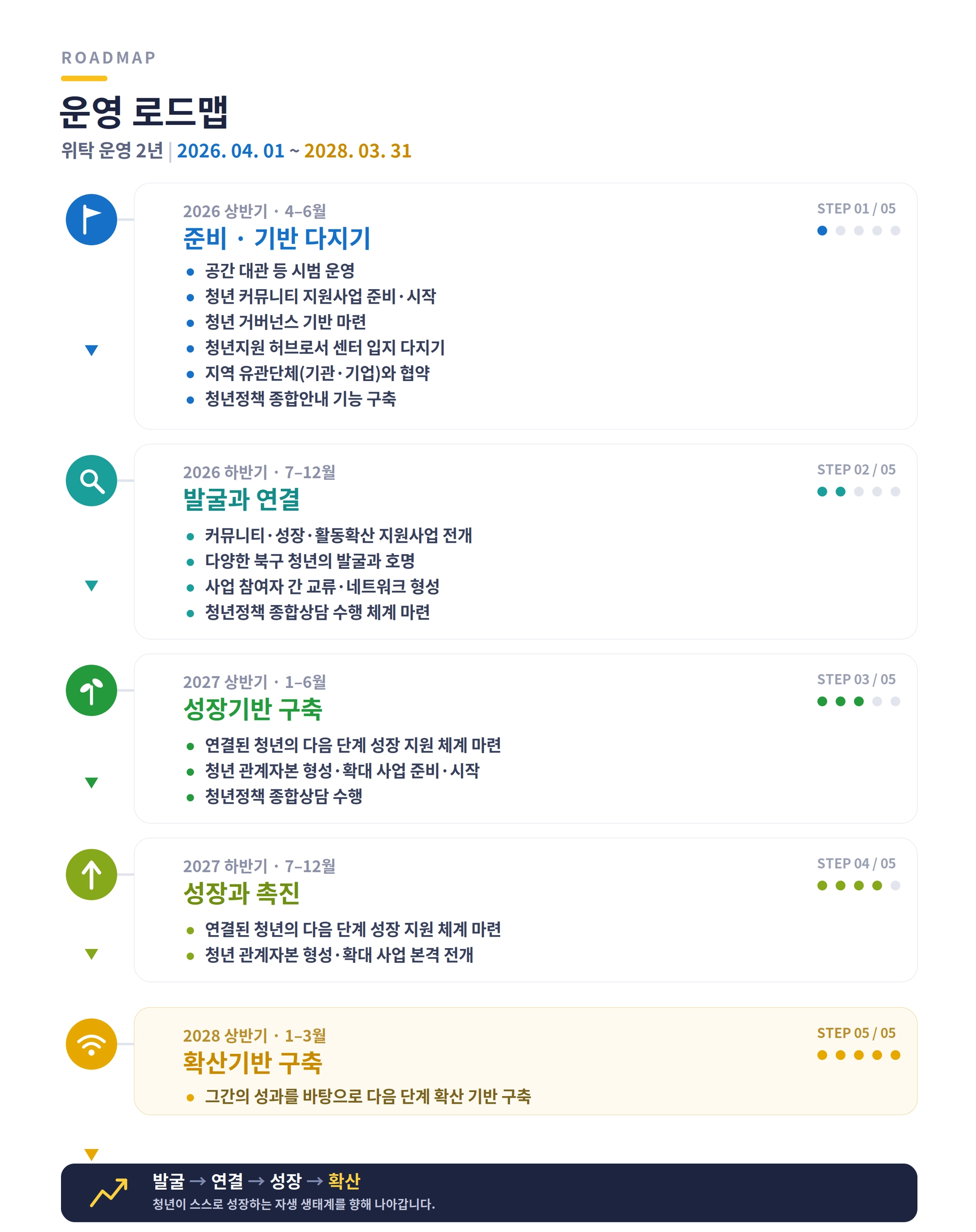
Task: Select the second teal progress dot in STEP 02
Action: click(841, 492)
